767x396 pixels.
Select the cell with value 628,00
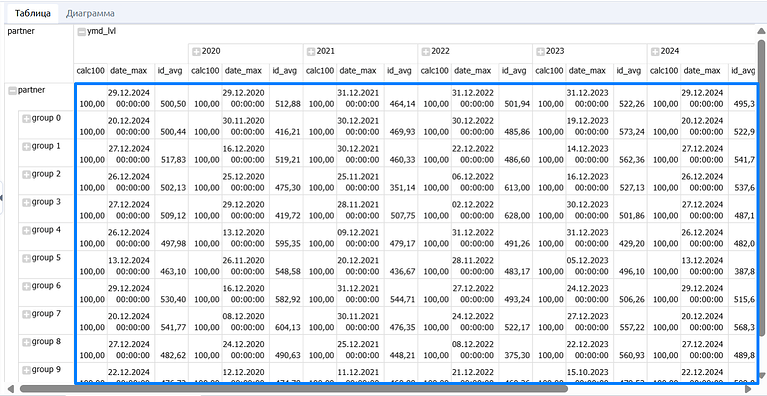[x=516, y=209]
